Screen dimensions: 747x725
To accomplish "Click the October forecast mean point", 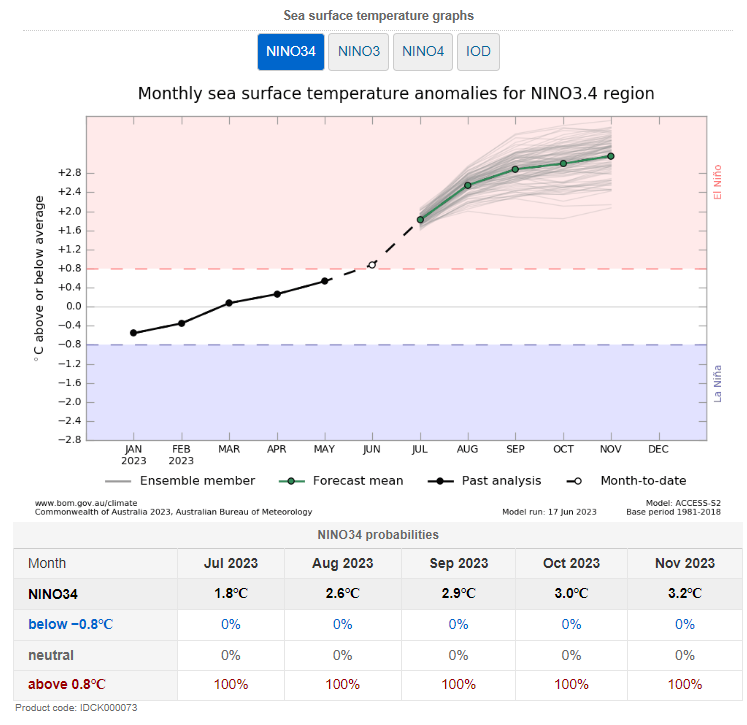I will [564, 163].
